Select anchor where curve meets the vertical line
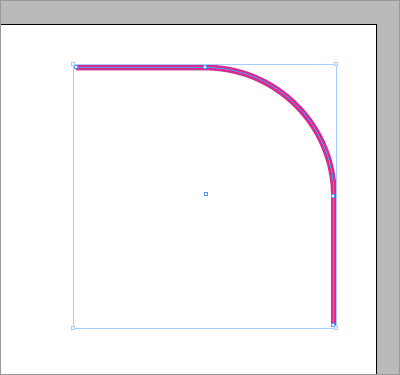 click(x=333, y=196)
